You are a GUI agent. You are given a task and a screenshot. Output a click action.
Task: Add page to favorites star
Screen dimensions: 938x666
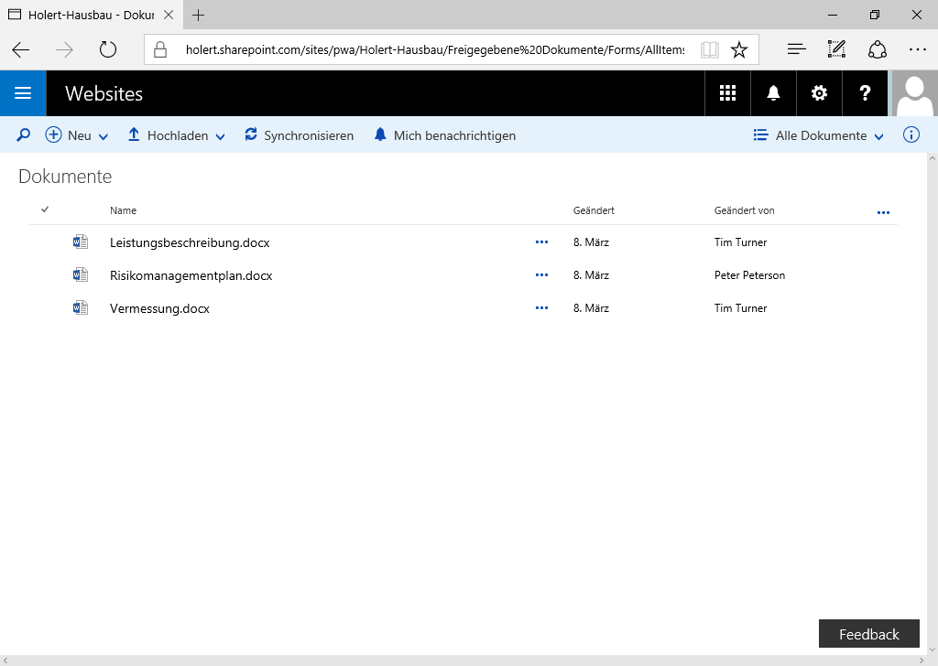pyautogui.click(x=739, y=50)
